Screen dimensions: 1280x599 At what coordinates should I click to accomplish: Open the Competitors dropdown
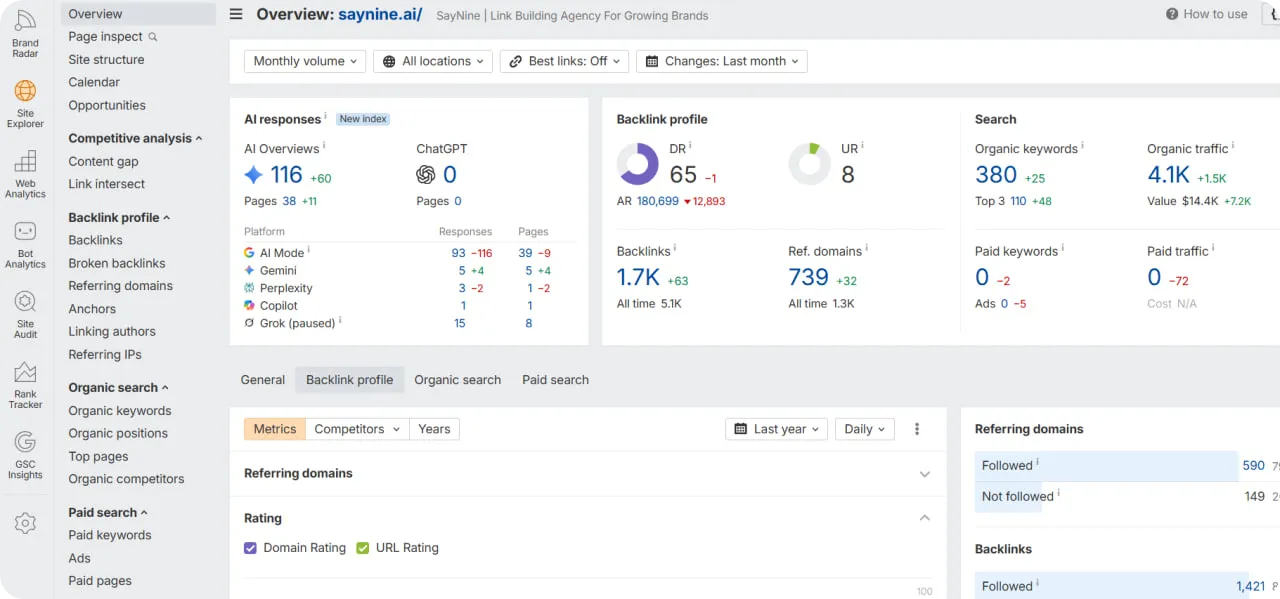point(357,429)
